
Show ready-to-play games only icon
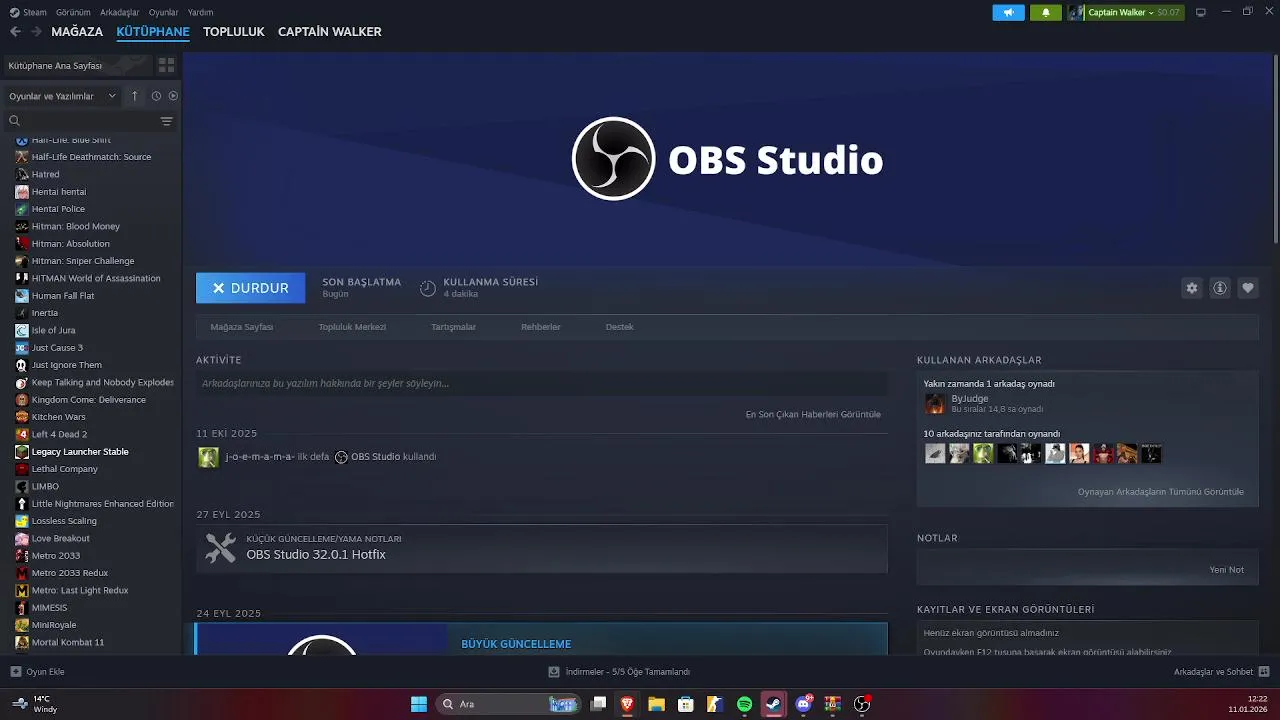point(173,96)
